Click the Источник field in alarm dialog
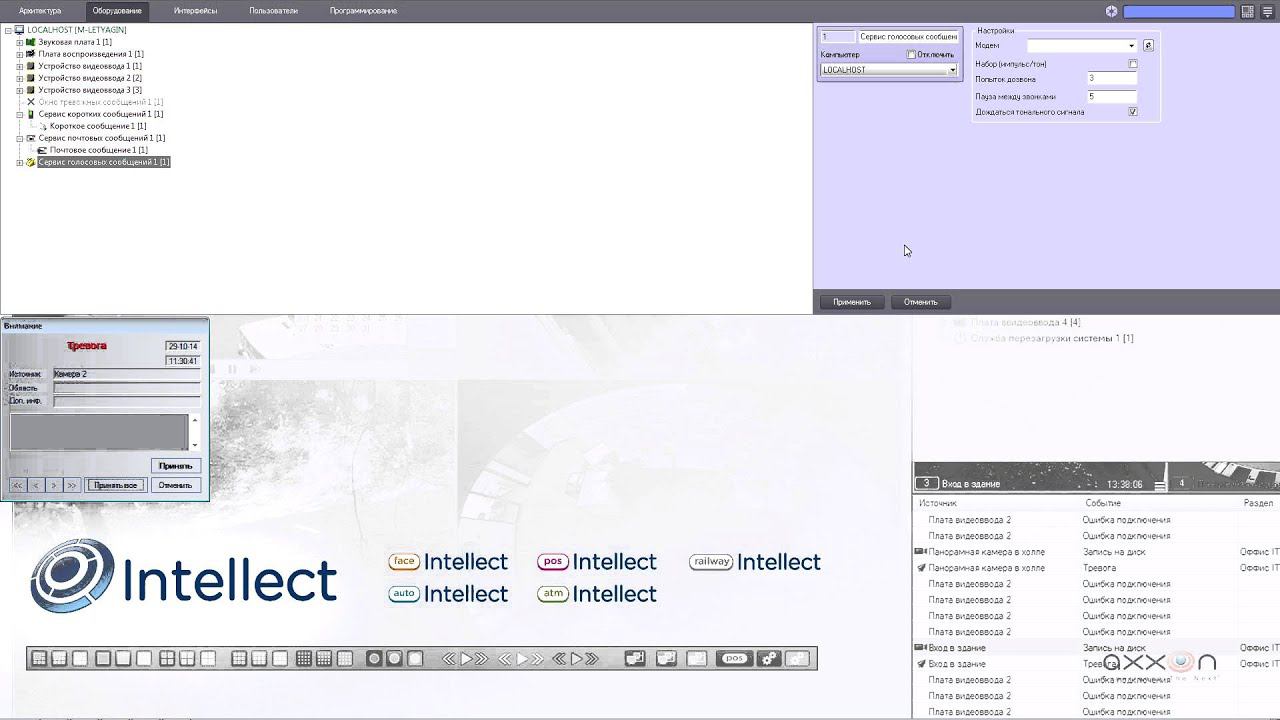 (126, 374)
